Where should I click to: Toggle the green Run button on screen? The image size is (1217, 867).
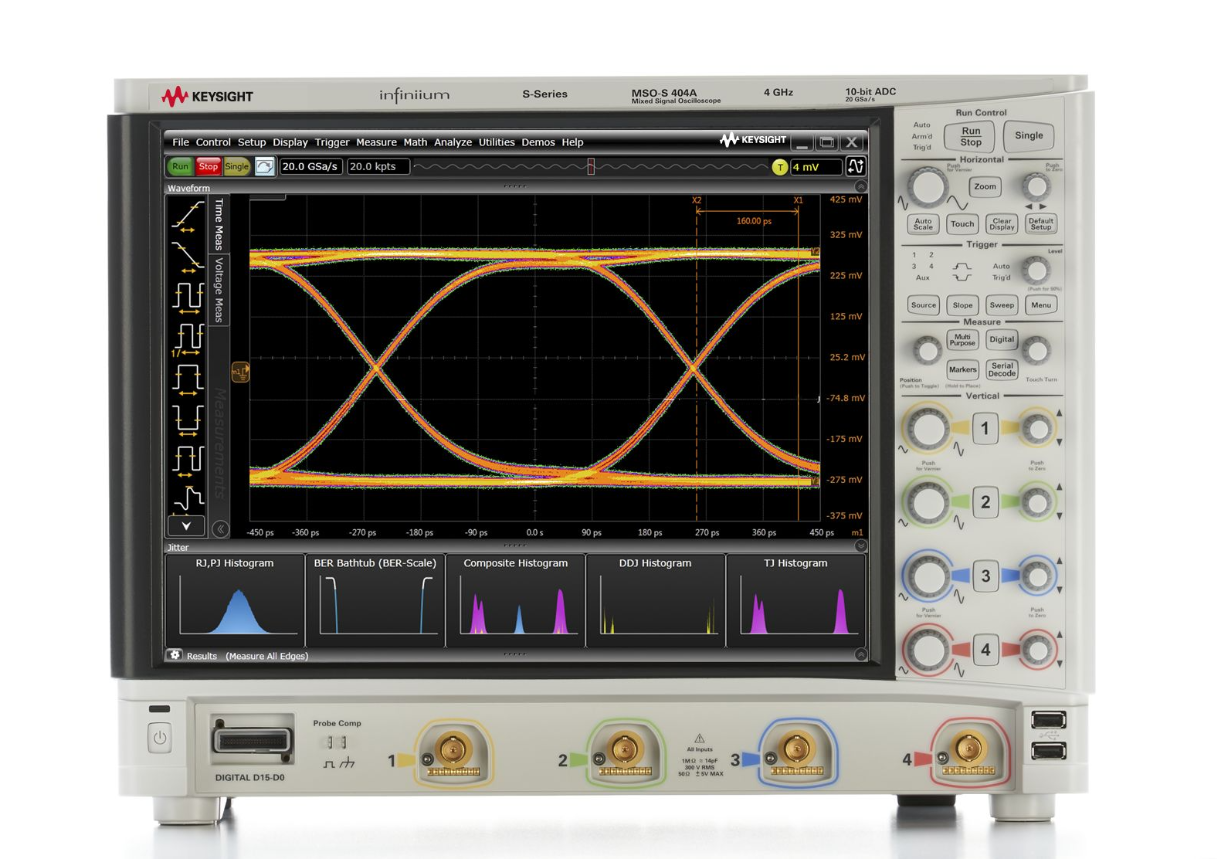pyautogui.click(x=180, y=167)
